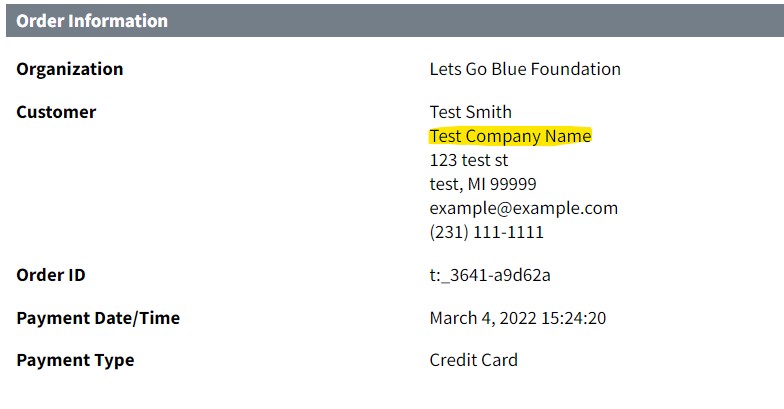The width and height of the screenshot is (784, 409).
Task: Select the Customer field label
Action: [x=56, y=112]
